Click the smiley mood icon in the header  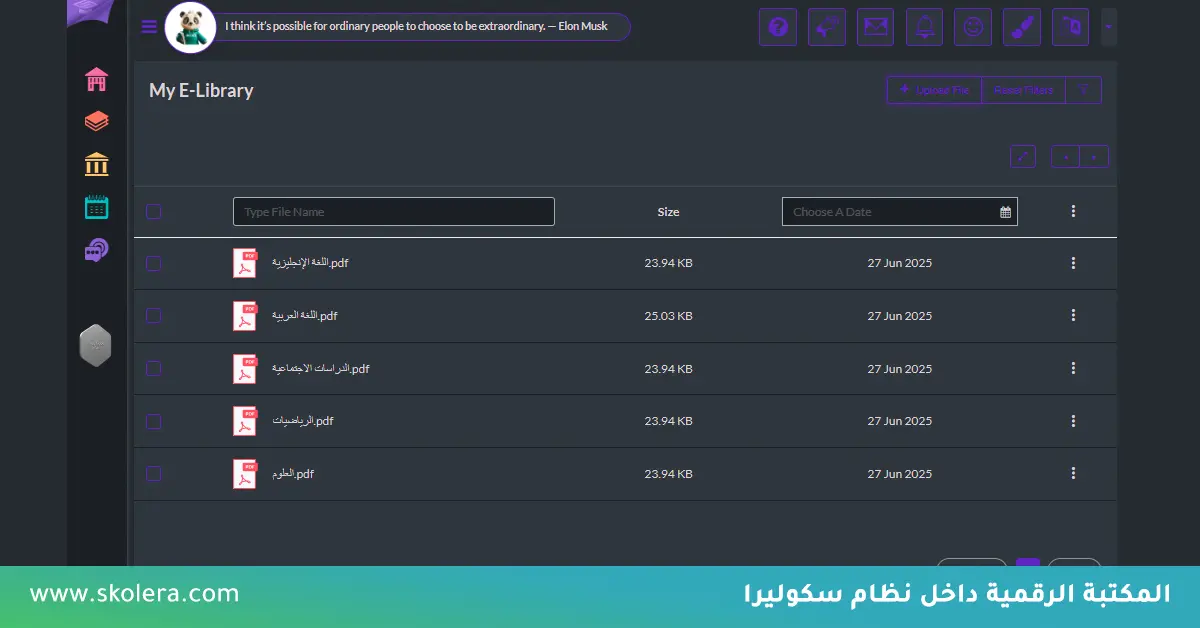pyautogui.click(x=972, y=27)
